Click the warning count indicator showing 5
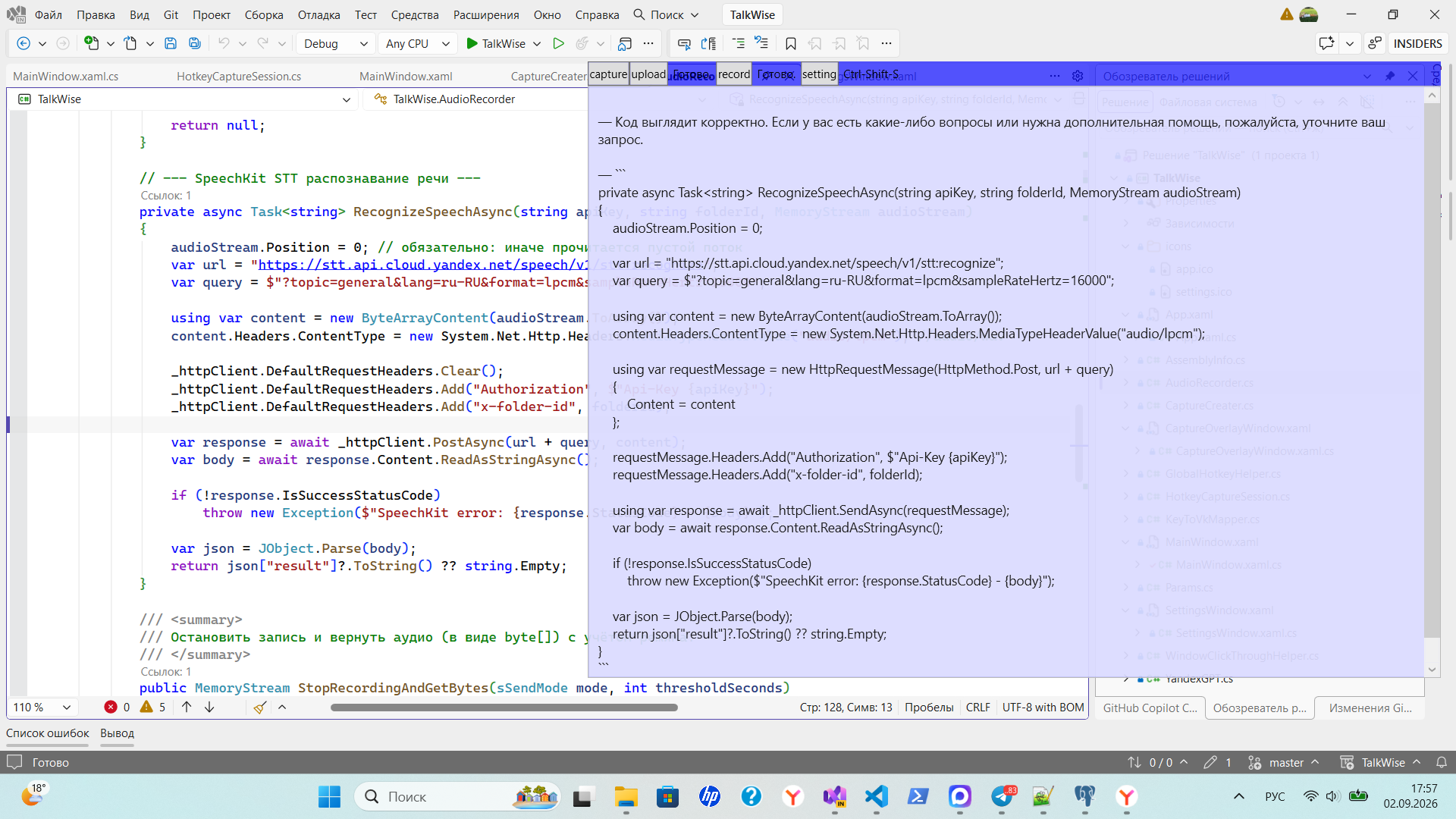The image size is (1456, 819). pos(153,708)
